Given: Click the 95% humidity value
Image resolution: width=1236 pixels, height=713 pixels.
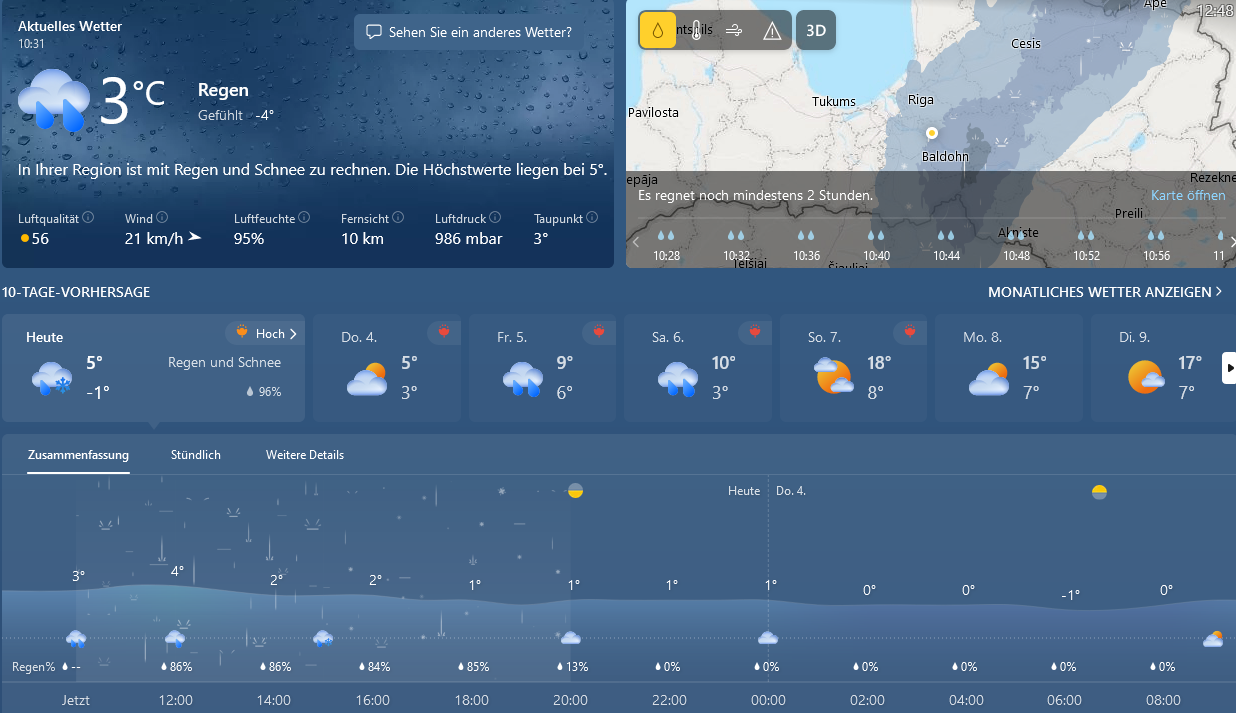Looking at the screenshot, I should (249, 238).
